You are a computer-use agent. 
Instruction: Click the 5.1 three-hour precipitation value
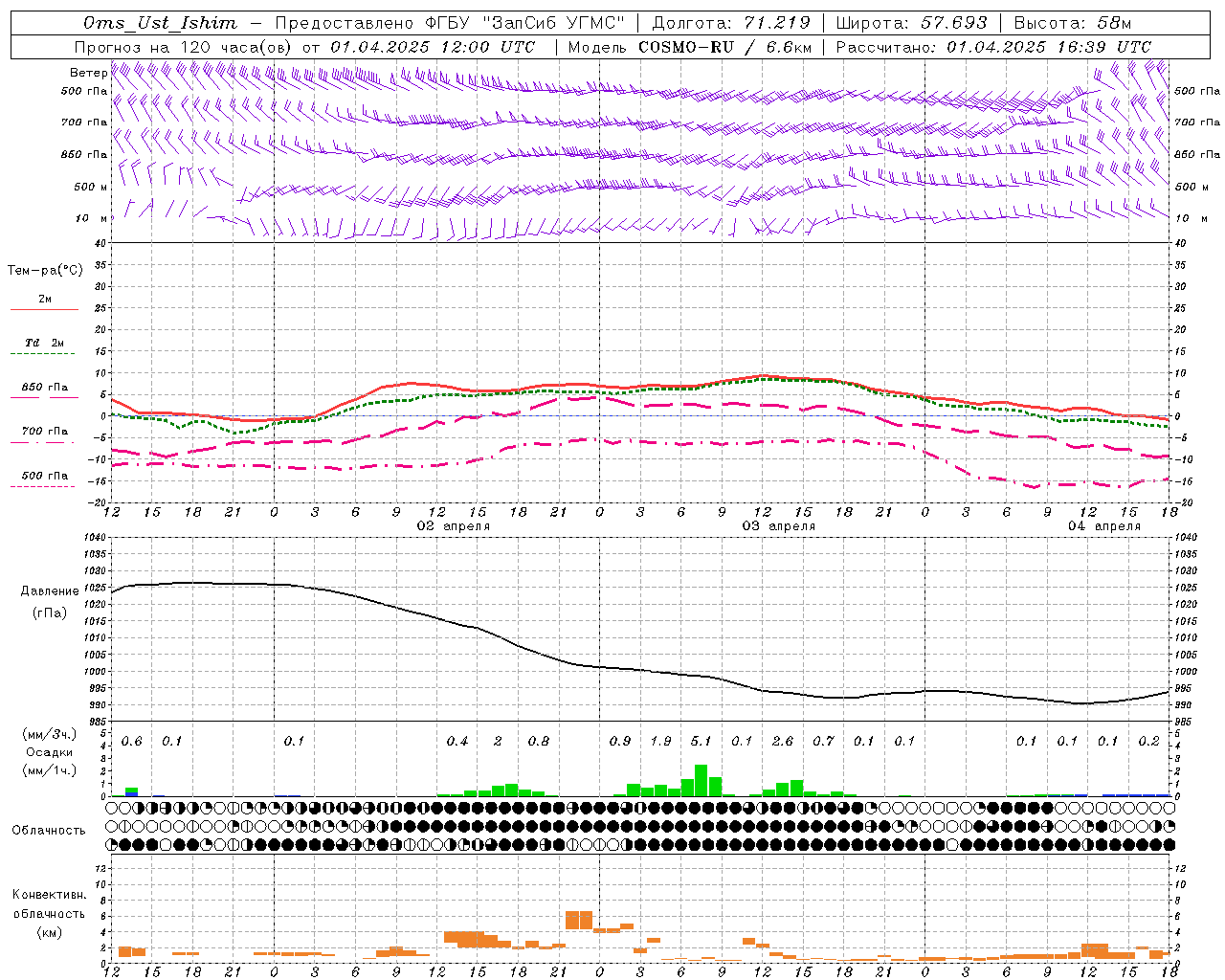[x=702, y=741]
